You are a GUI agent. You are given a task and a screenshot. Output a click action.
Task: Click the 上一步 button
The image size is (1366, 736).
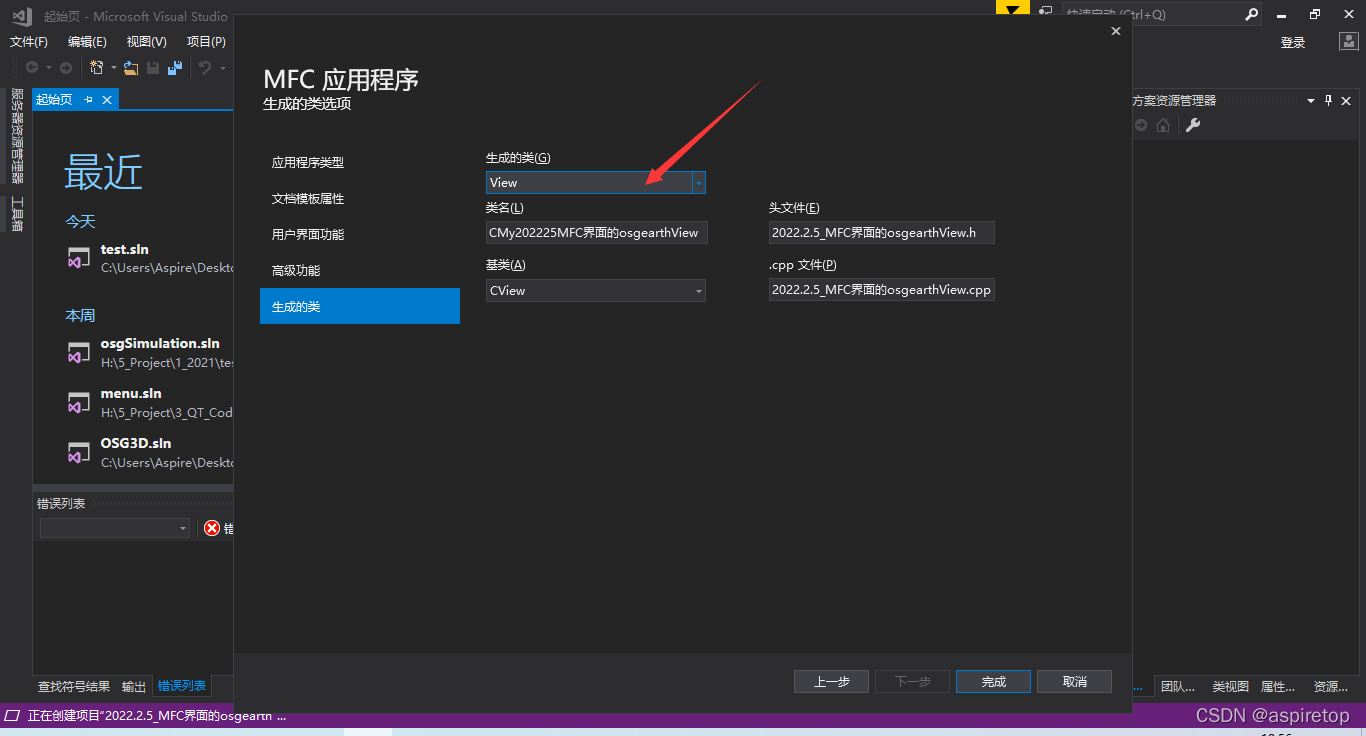tap(831, 681)
